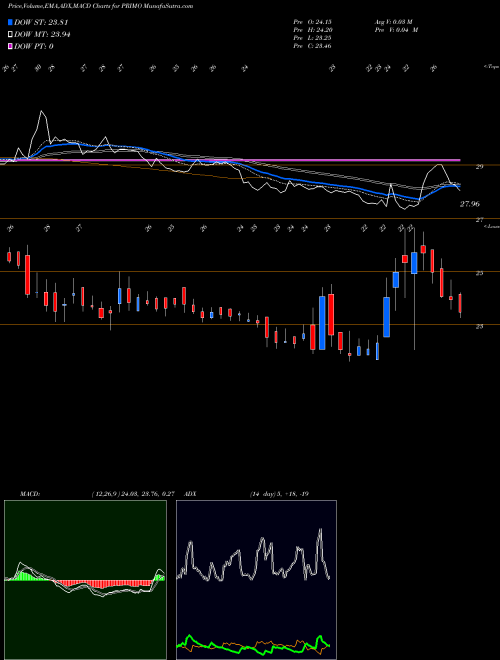The height and width of the screenshot is (660, 500).
Task: Click the 'Pre V: 0.04 M' volume text
Action: pyautogui.click(x=396, y=30)
